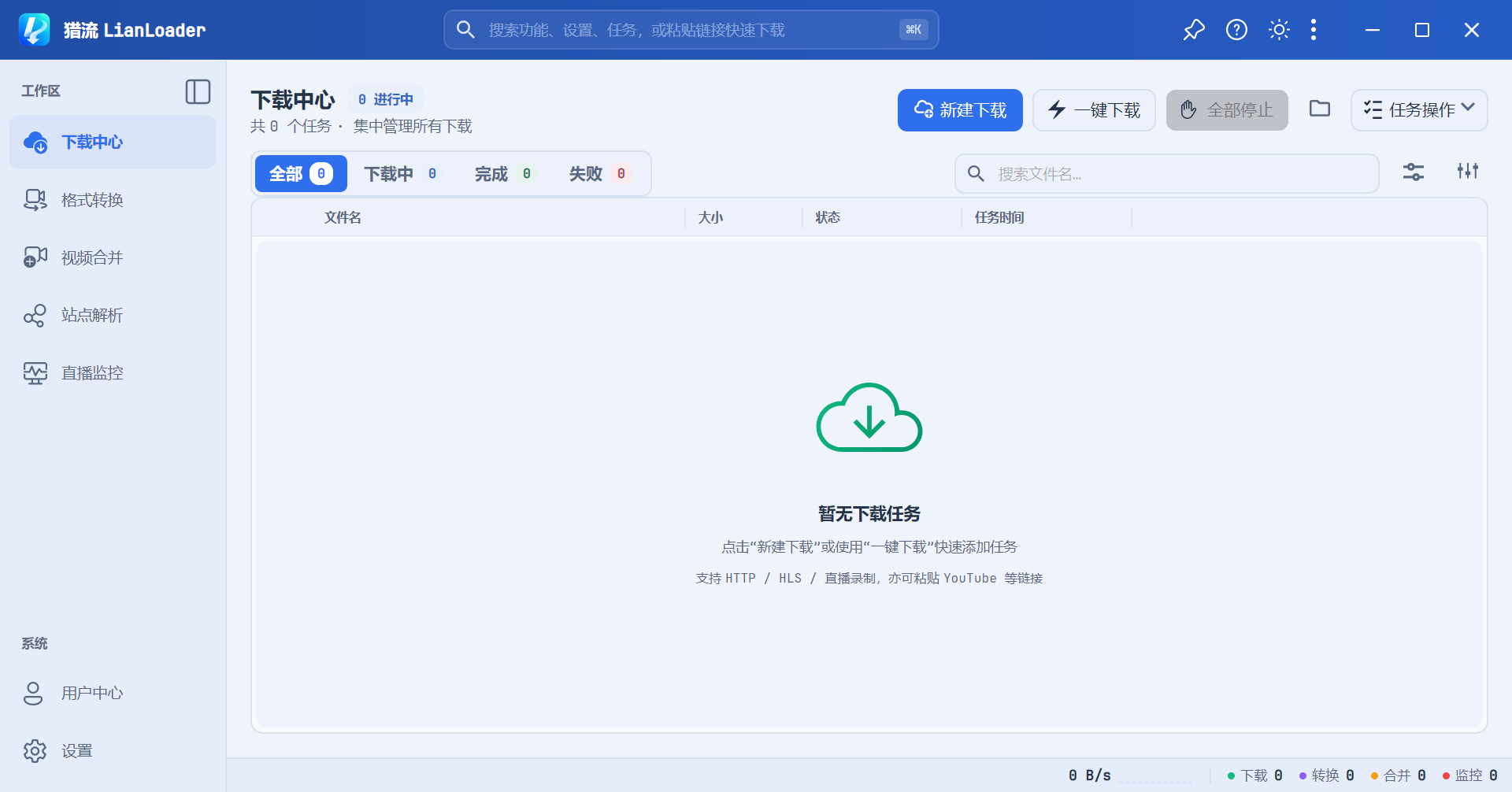
Task: Click the global search bar at top
Action: pyautogui.click(x=691, y=30)
